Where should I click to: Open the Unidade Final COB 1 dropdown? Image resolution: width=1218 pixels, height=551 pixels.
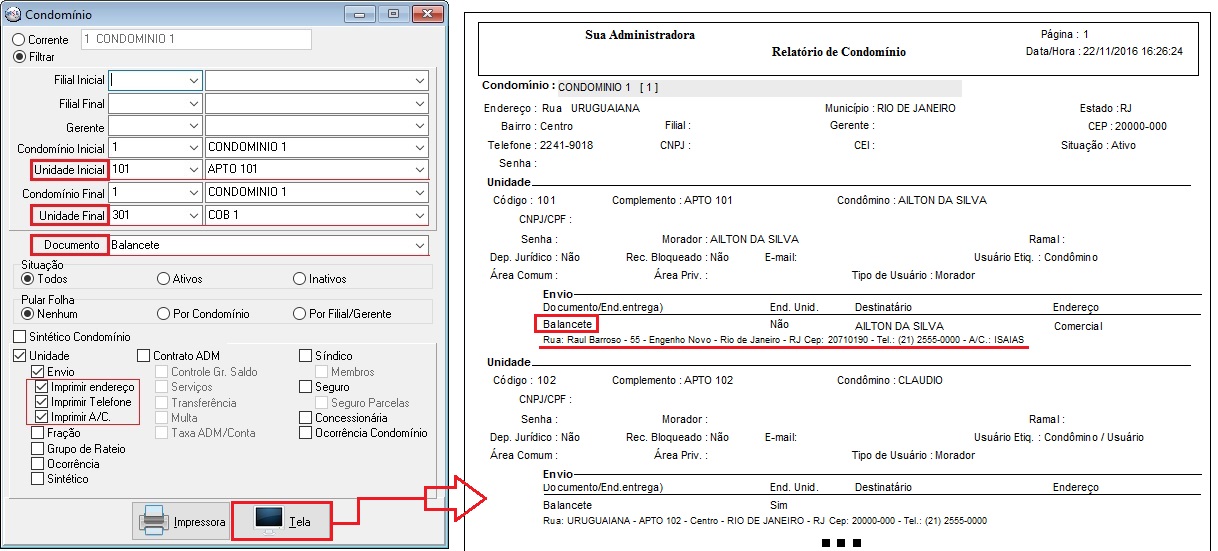tap(419, 216)
